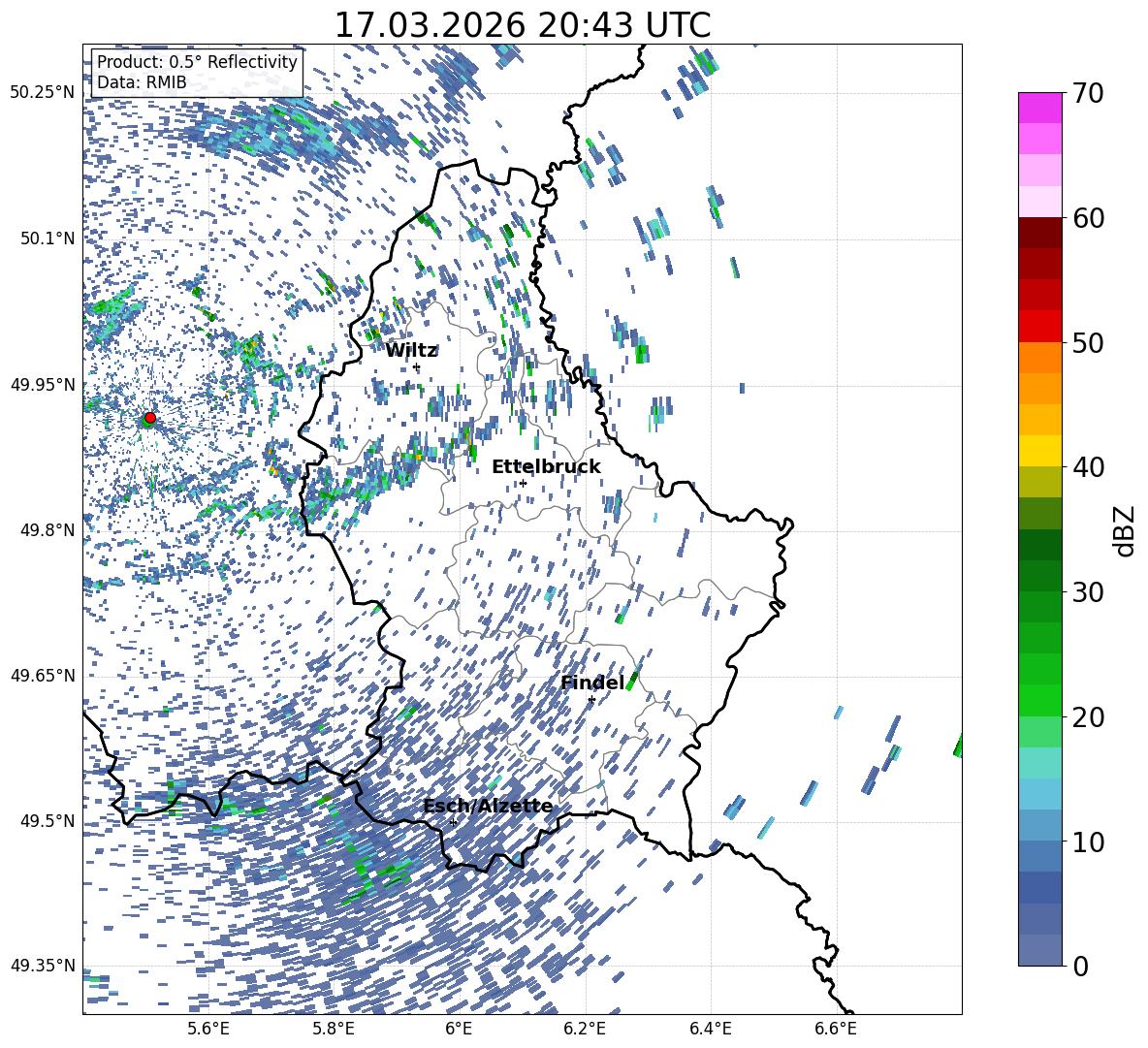
Task: Click the Esch/Alzette city label
Action: pos(488,807)
